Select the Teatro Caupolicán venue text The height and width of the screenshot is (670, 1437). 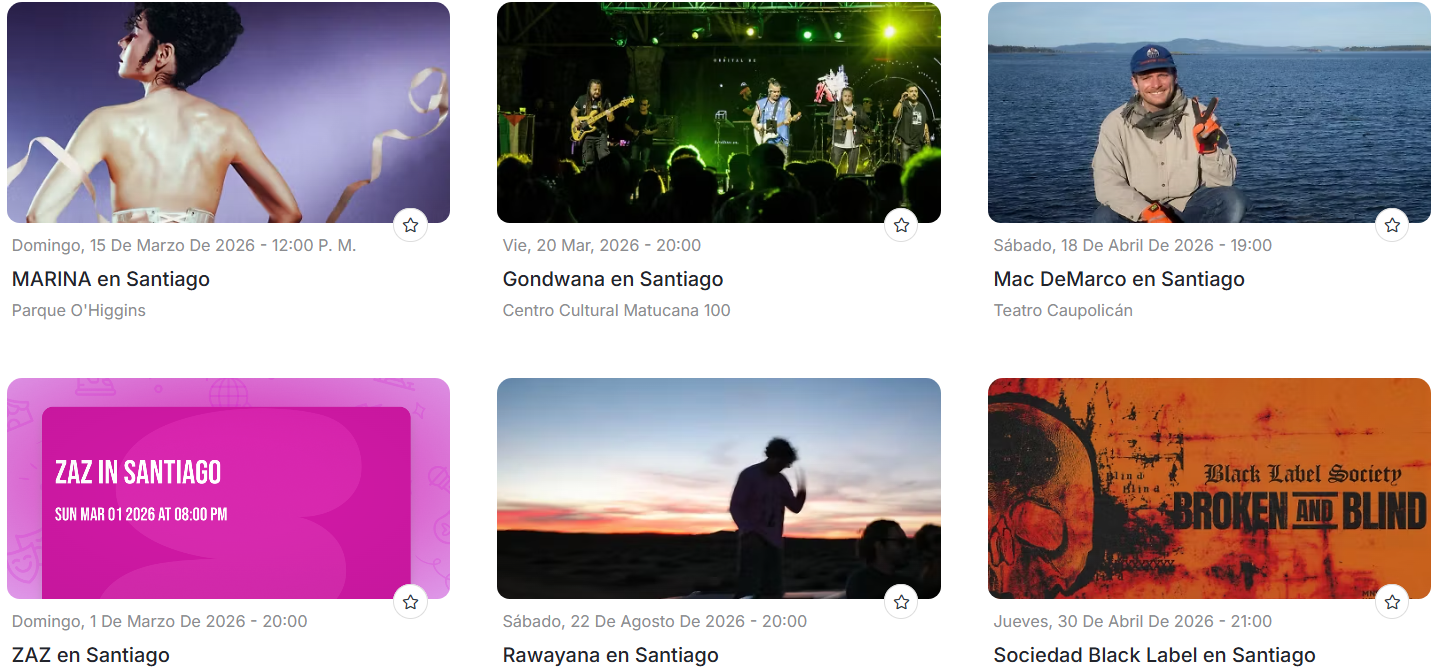(1063, 310)
